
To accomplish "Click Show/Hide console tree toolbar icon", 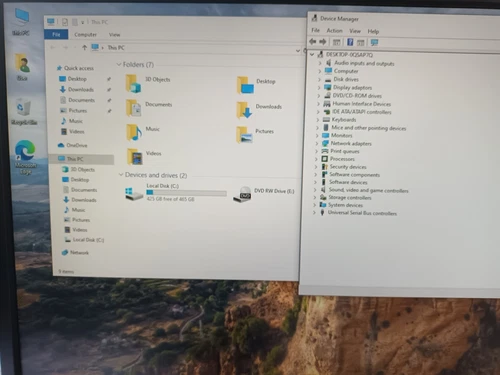I will (x=337, y=42).
